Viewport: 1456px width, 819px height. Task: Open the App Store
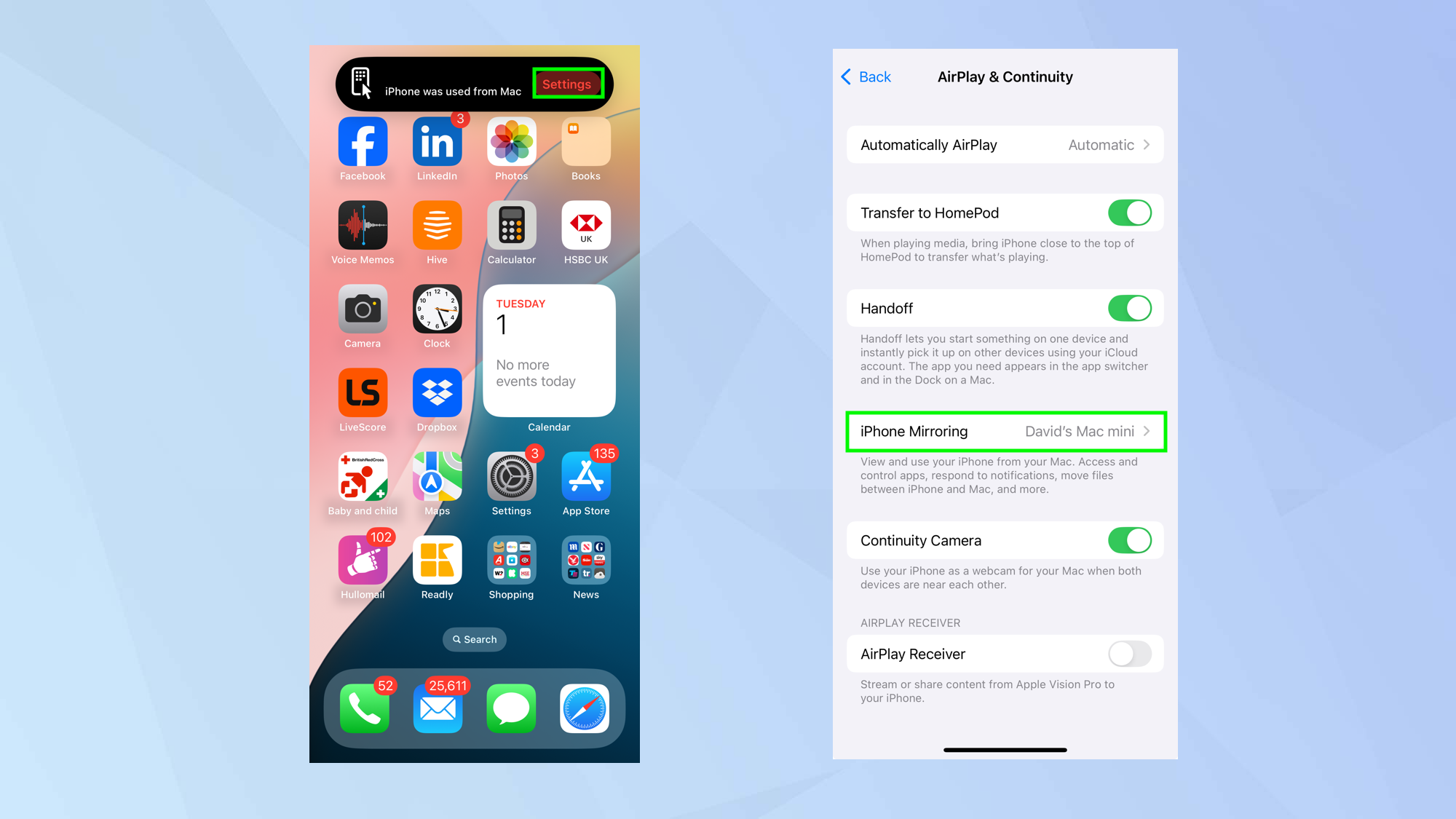pos(587,478)
